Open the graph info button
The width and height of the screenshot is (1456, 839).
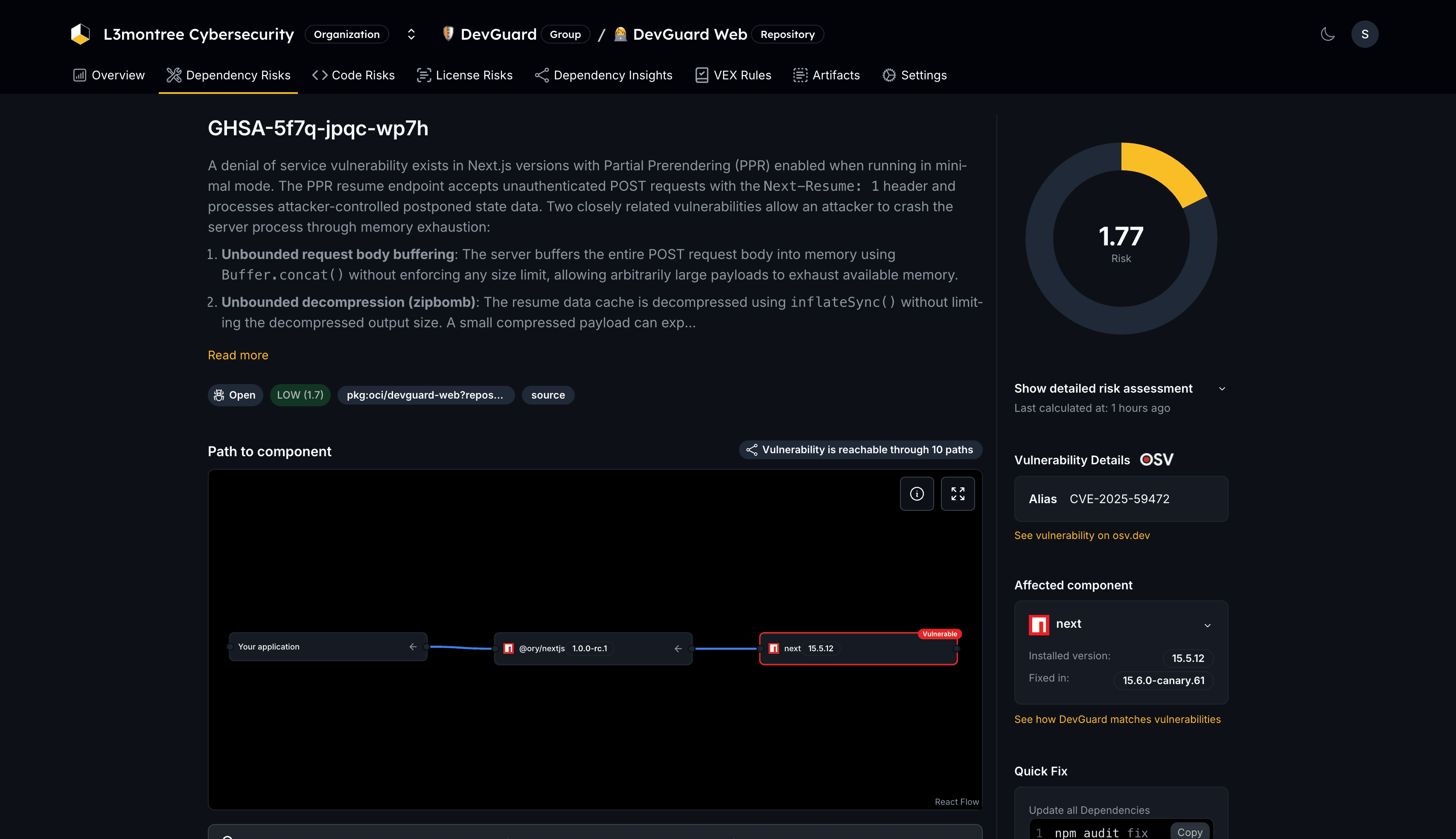click(x=917, y=494)
